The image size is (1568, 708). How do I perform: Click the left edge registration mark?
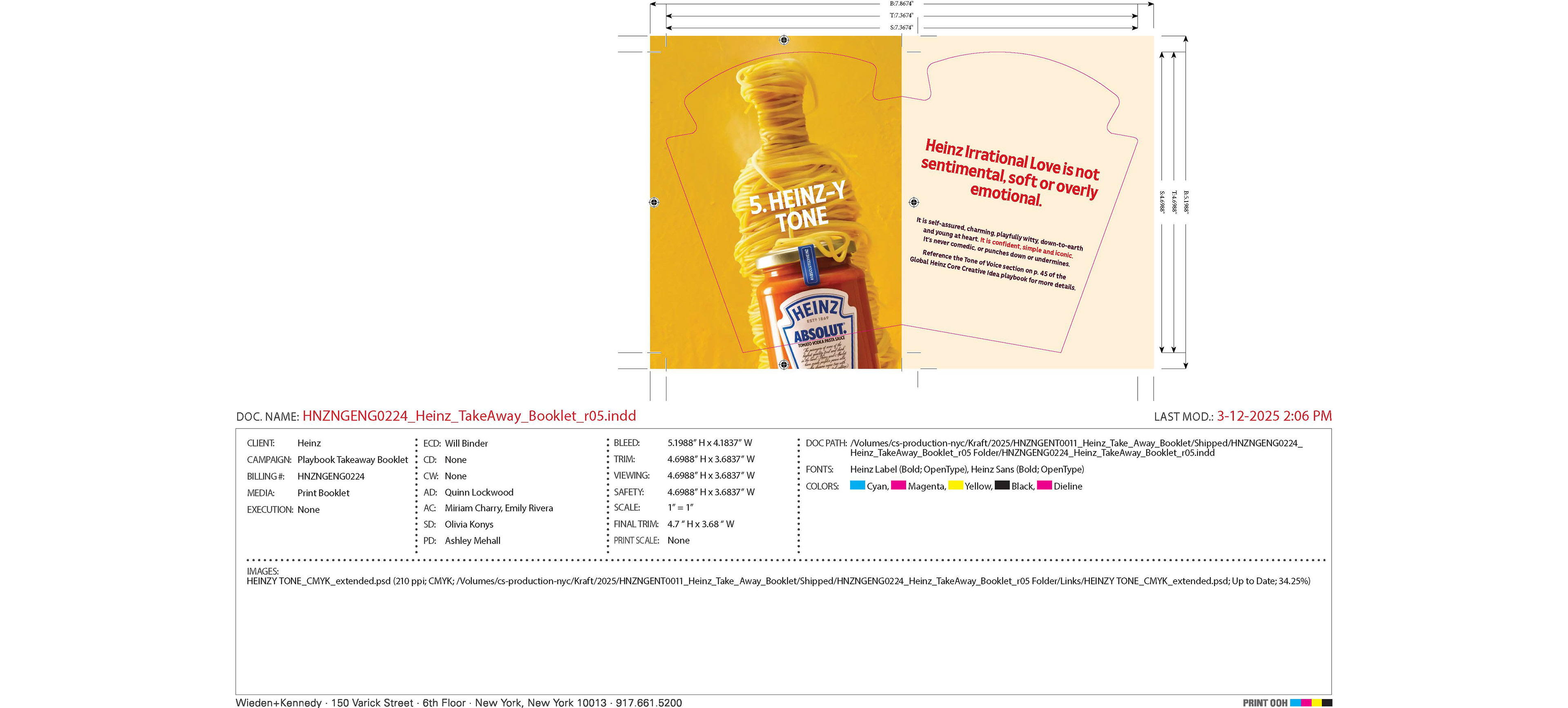click(x=654, y=202)
